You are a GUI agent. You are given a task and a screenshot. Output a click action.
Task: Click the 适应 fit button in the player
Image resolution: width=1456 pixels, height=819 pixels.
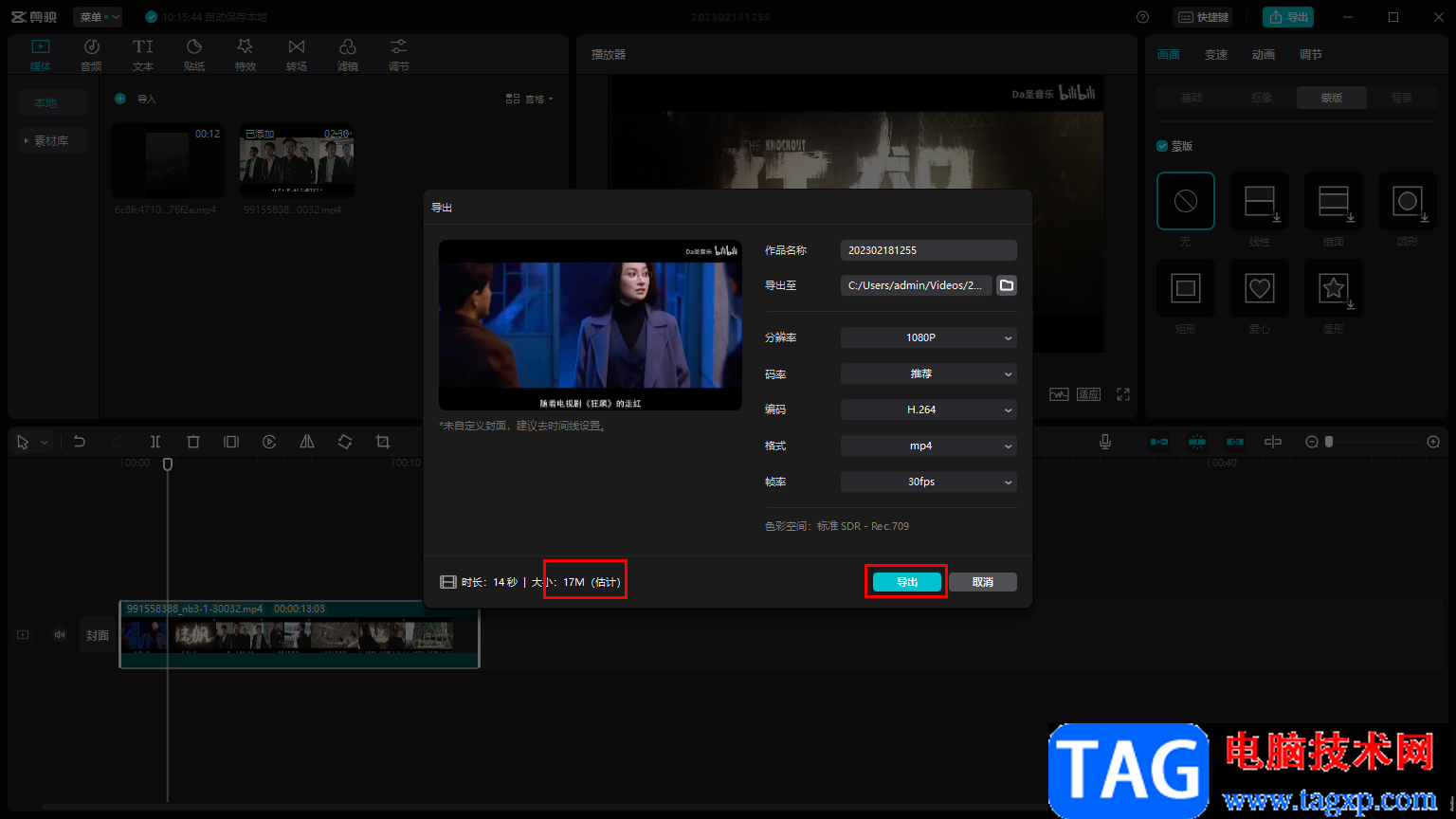coord(1088,394)
